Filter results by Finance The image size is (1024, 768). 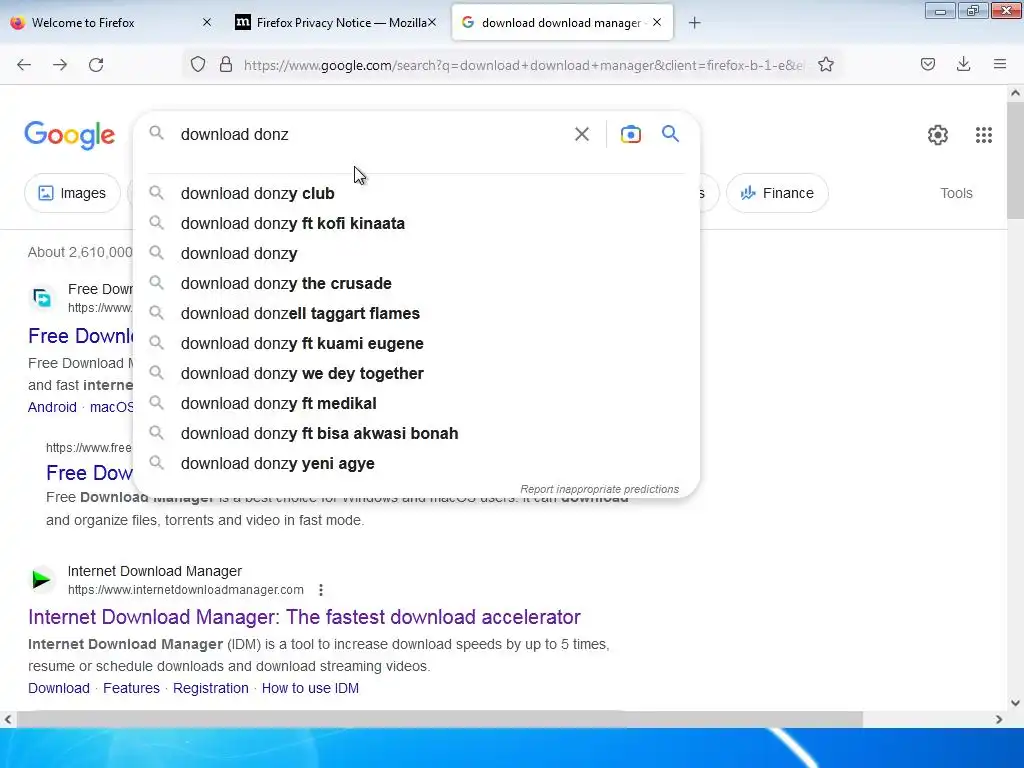777,193
